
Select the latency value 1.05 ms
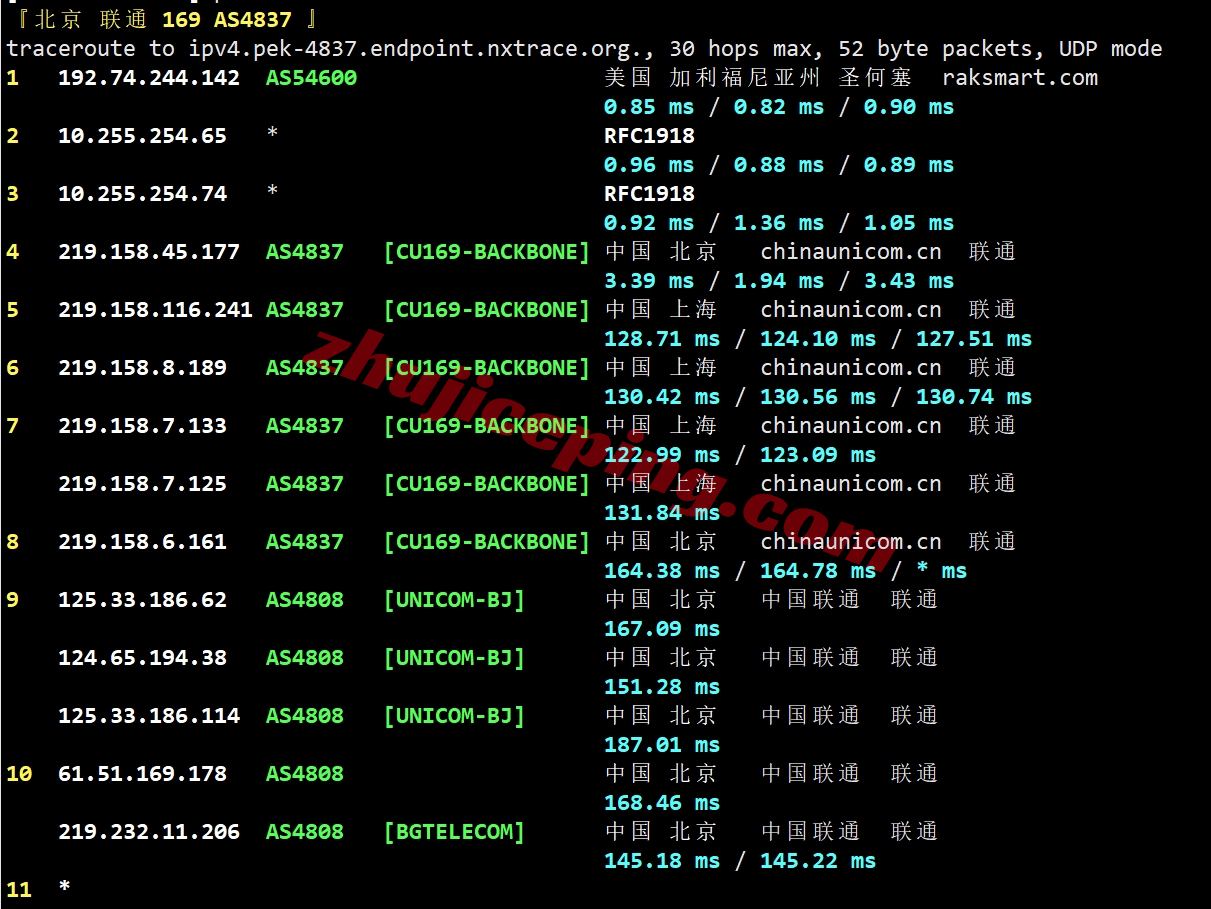coord(909,223)
